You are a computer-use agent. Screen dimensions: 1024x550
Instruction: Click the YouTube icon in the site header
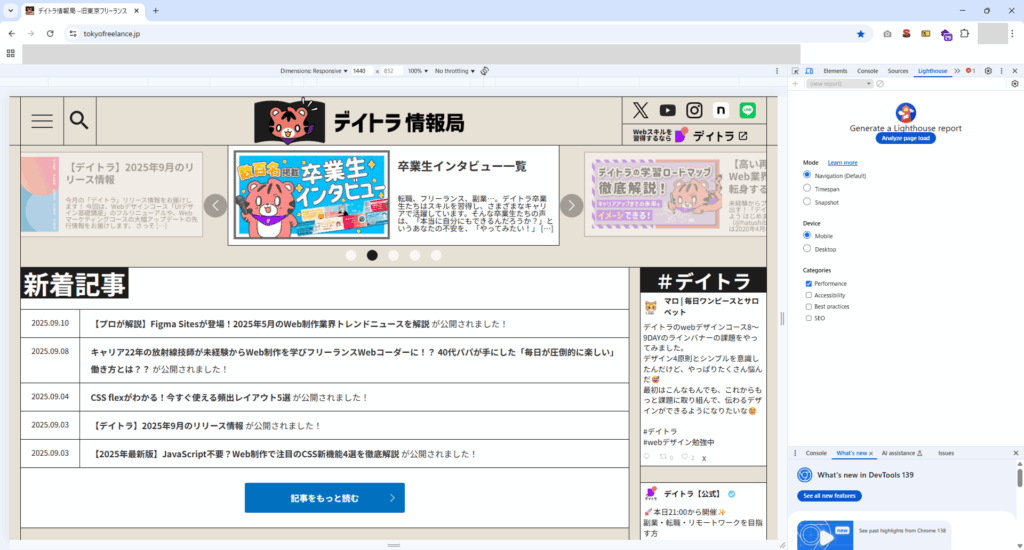point(667,110)
